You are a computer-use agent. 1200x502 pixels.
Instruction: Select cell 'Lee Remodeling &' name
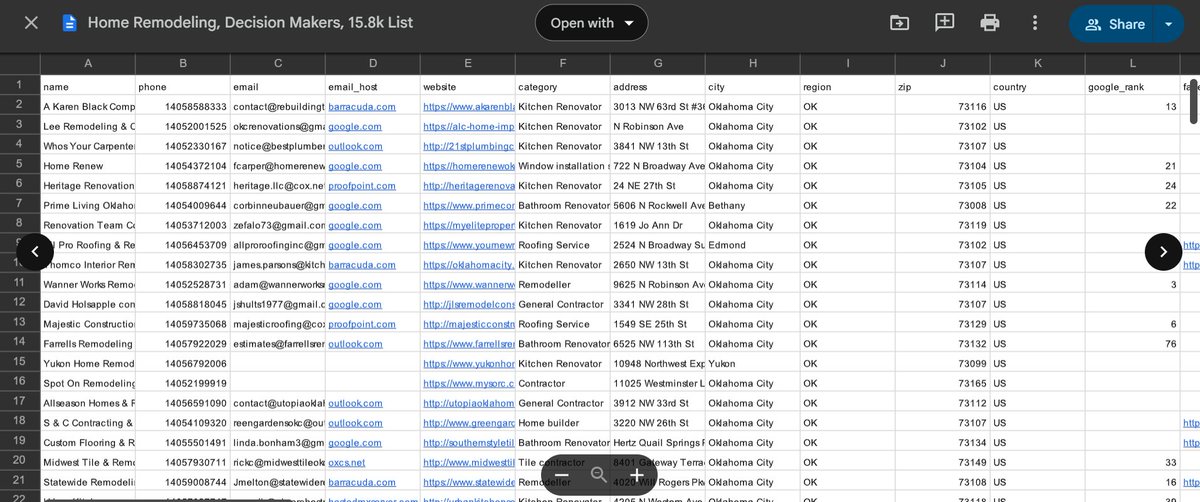(88, 126)
